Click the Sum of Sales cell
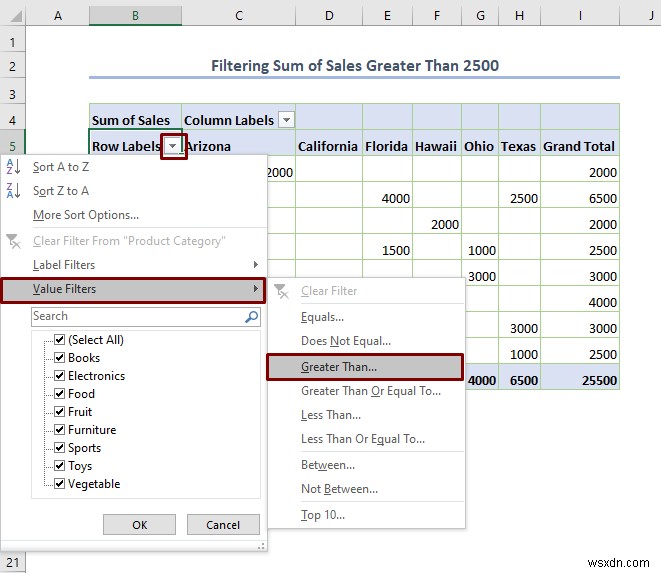Image resolution: width=661 pixels, height=573 pixels. [x=135, y=116]
